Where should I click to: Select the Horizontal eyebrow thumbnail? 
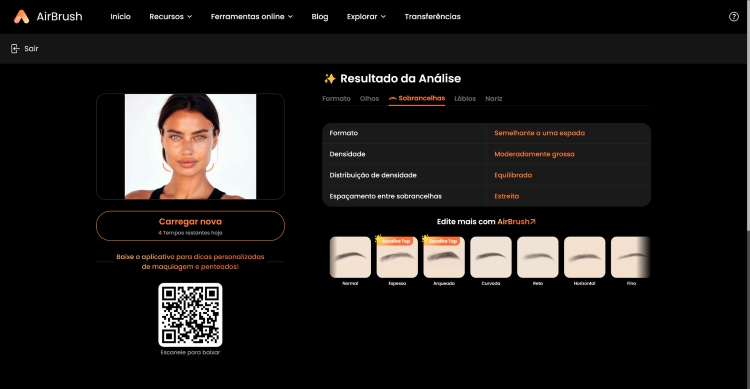coord(585,257)
